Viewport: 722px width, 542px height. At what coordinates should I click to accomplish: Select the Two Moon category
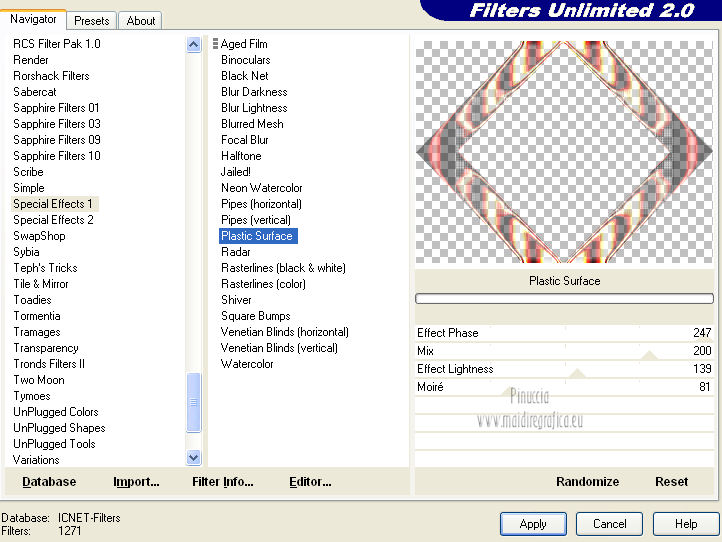click(39, 380)
